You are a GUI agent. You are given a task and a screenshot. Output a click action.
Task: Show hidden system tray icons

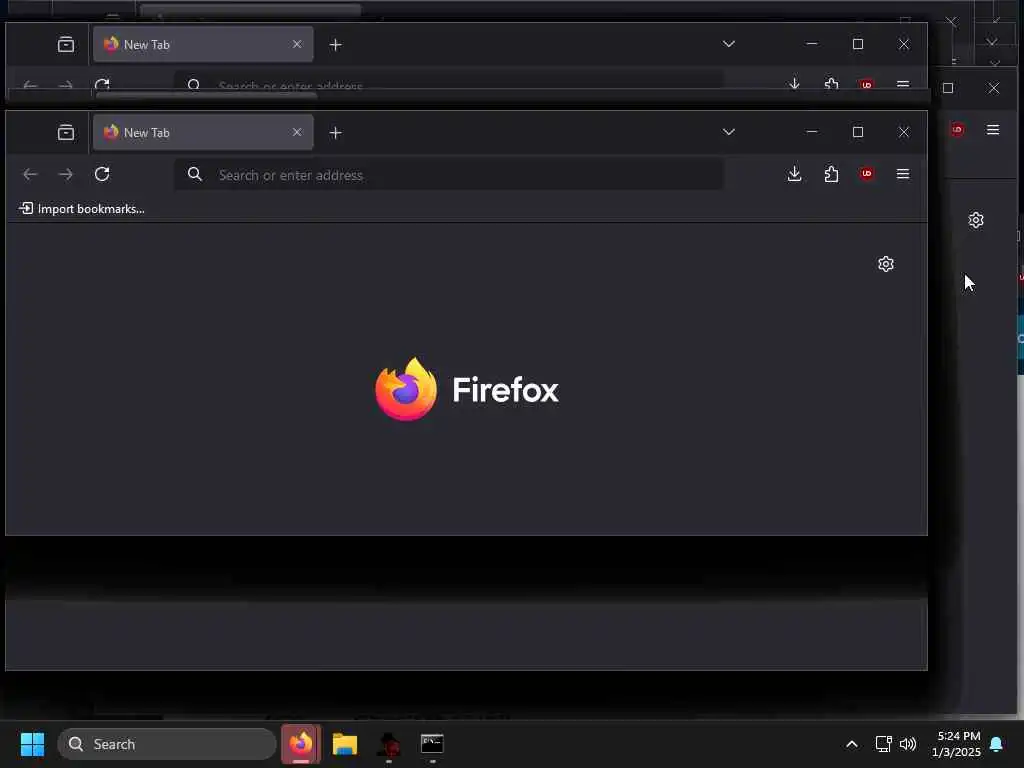coord(852,744)
